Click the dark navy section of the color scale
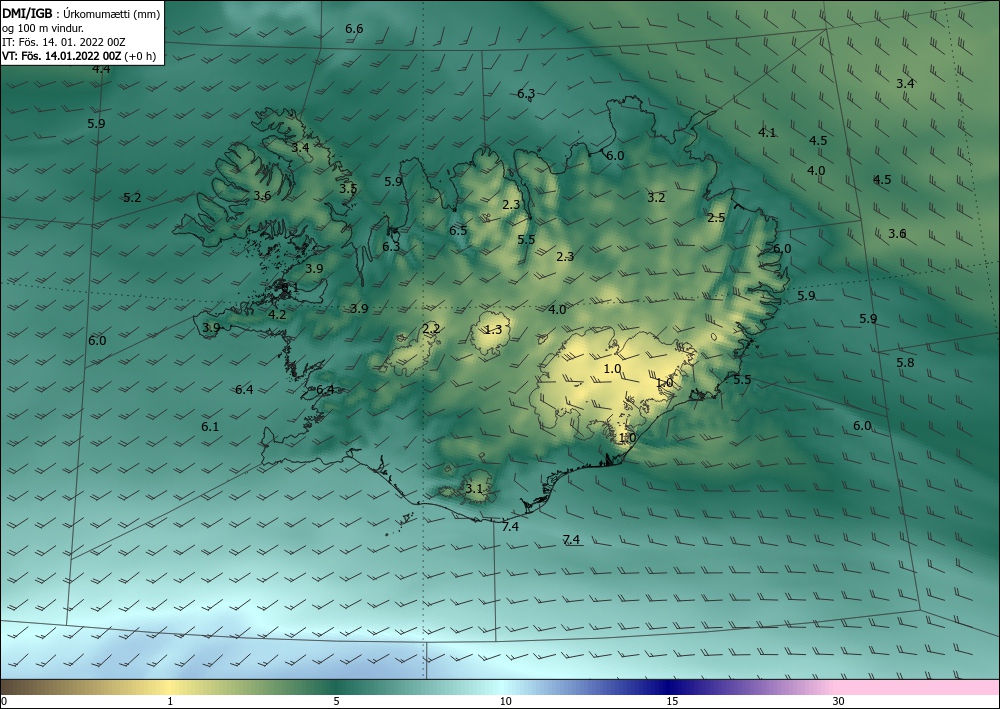The height and width of the screenshot is (709, 1000). pos(666,687)
